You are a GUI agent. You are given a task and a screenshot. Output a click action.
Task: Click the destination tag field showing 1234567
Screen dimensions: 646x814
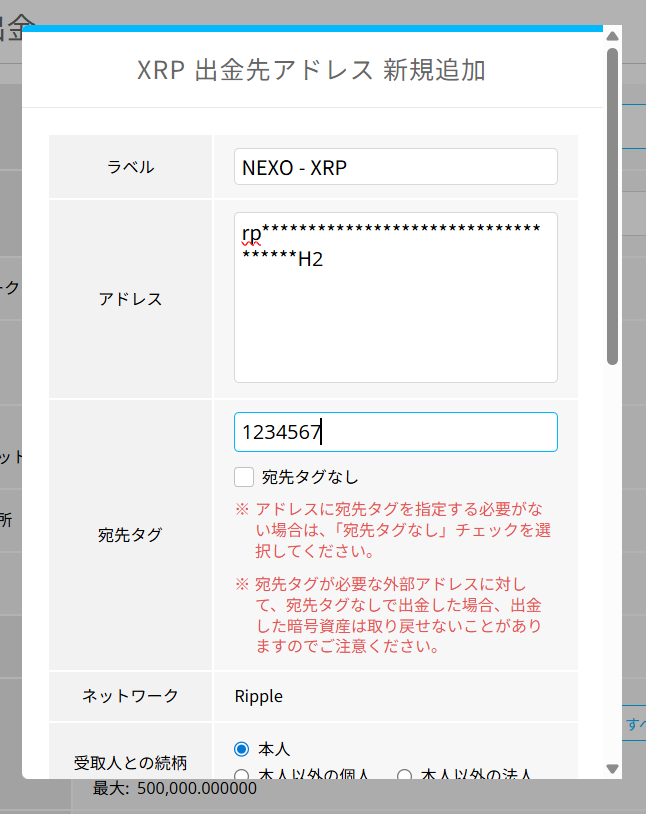[395, 432]
